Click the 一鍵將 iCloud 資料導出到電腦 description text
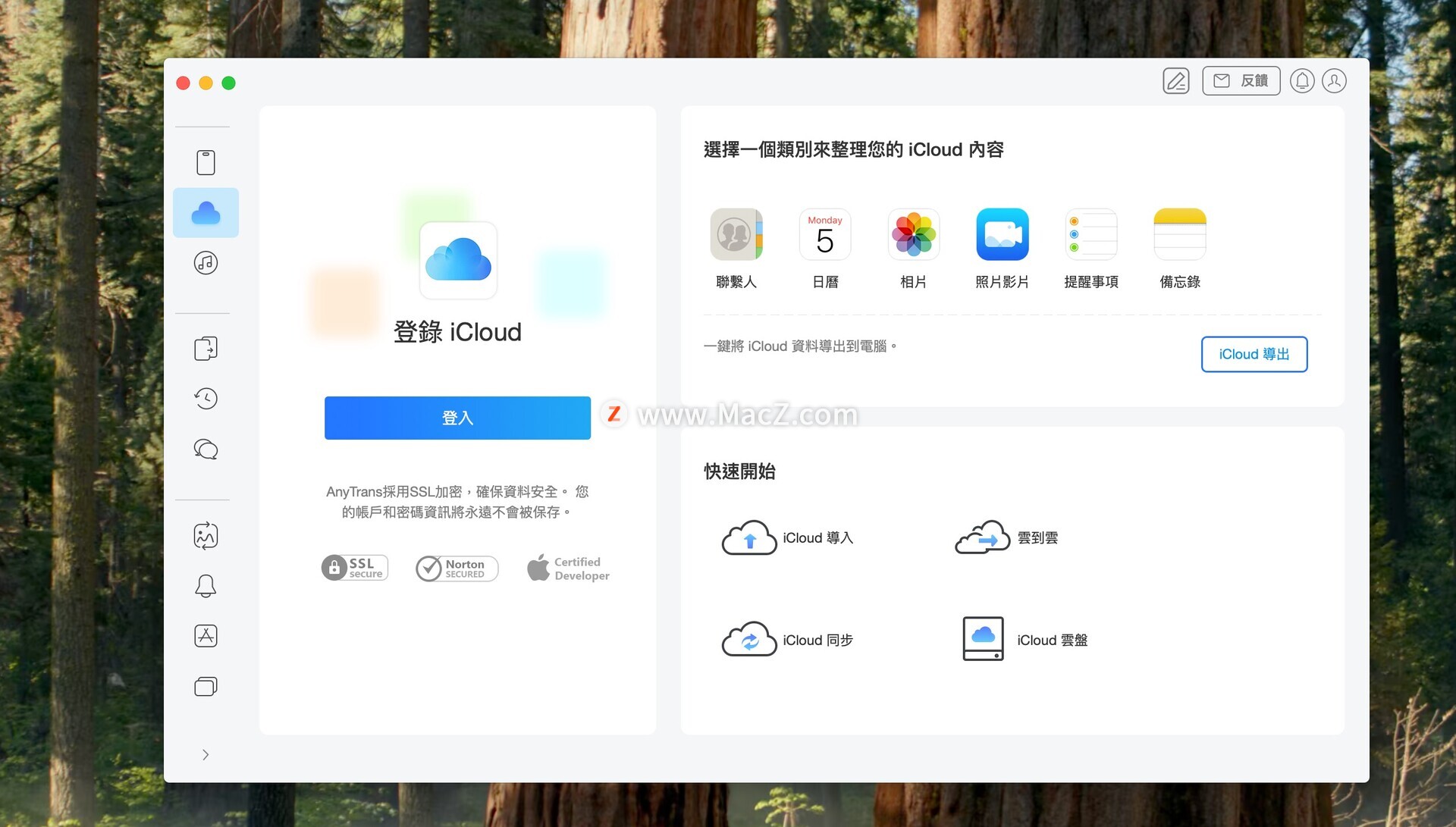Viewport: 1456px width, 827px height. (800, 346)
